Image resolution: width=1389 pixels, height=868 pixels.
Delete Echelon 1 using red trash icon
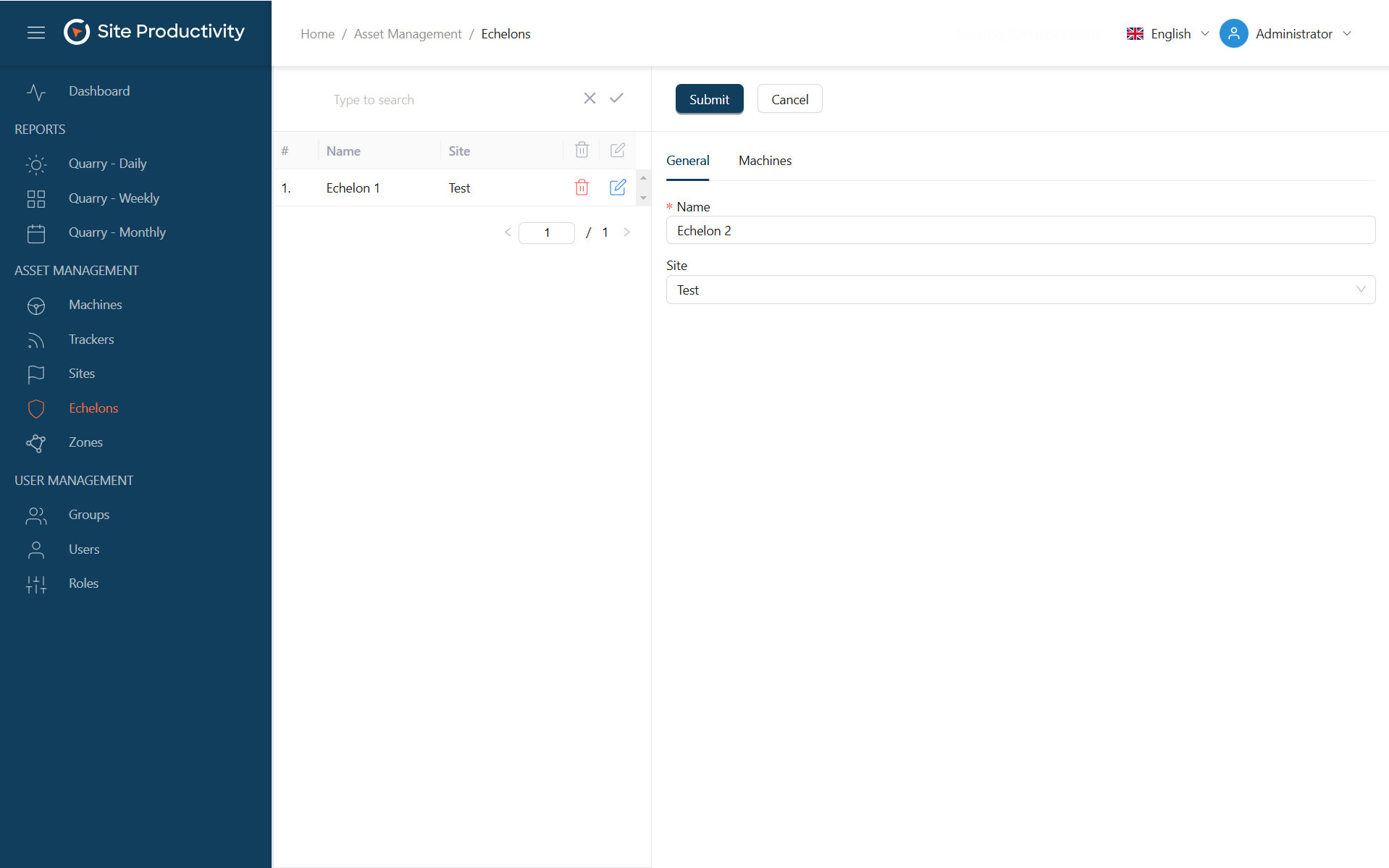[582, 187]
